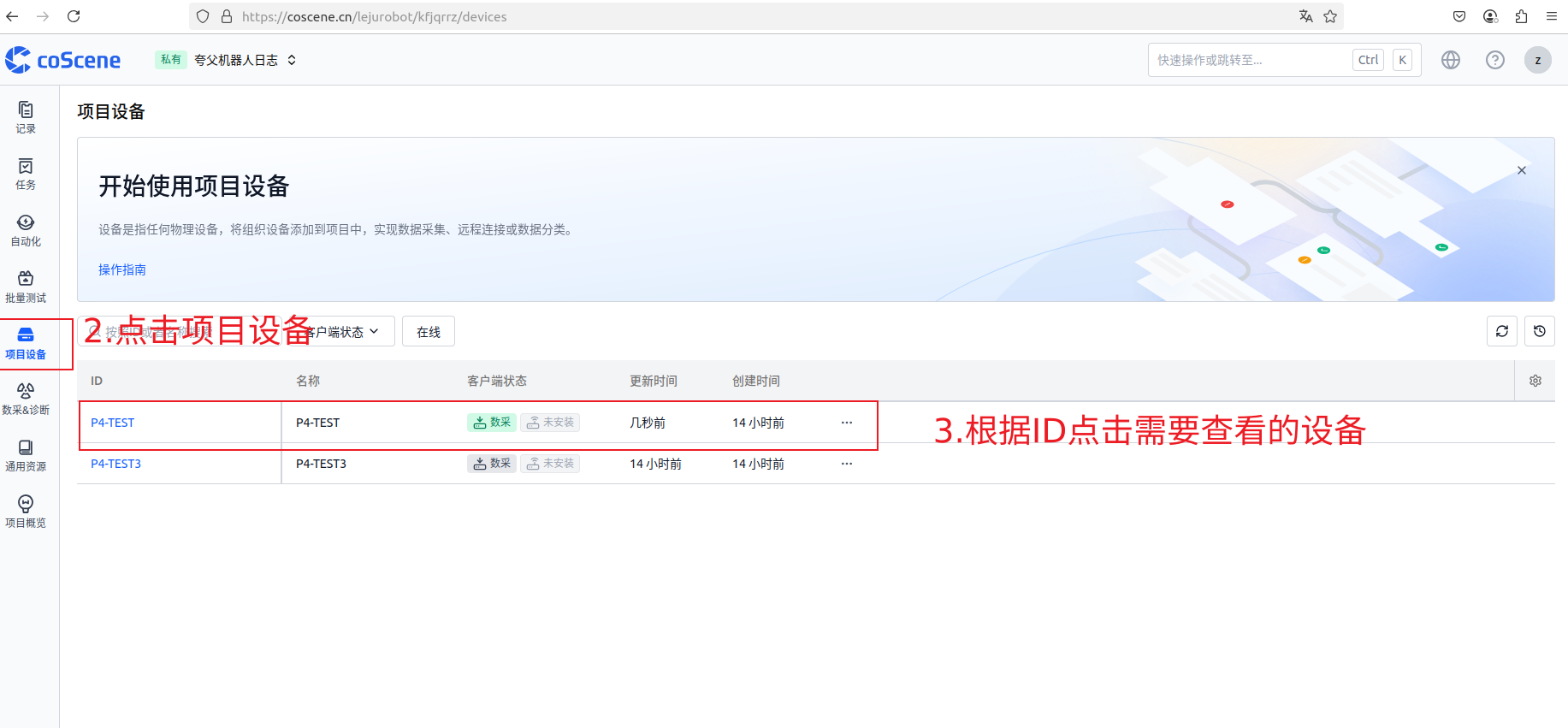Open 项目概览 project overview icon
1568x728 pixels.
click(26, 511)
